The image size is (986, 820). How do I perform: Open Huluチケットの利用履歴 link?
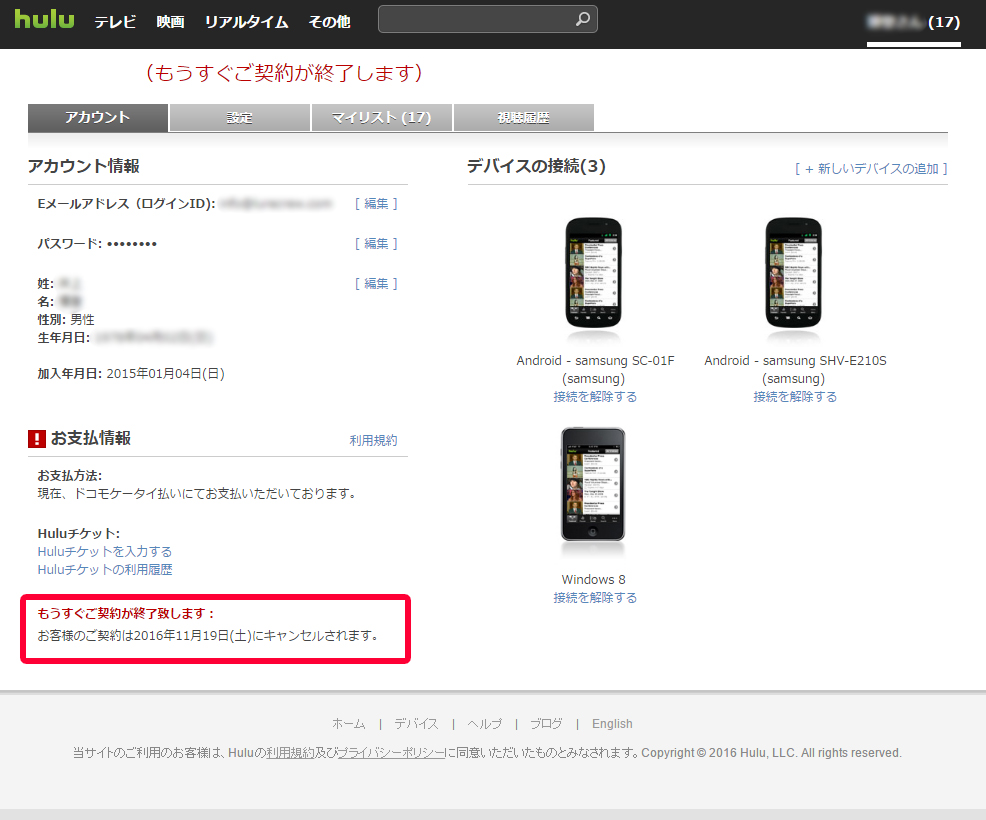tap(104, 570)
